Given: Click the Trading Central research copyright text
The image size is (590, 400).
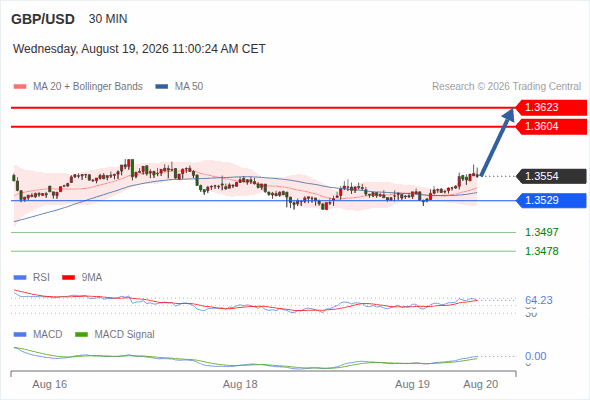Looking at the screenshot, I should [506, 87].
